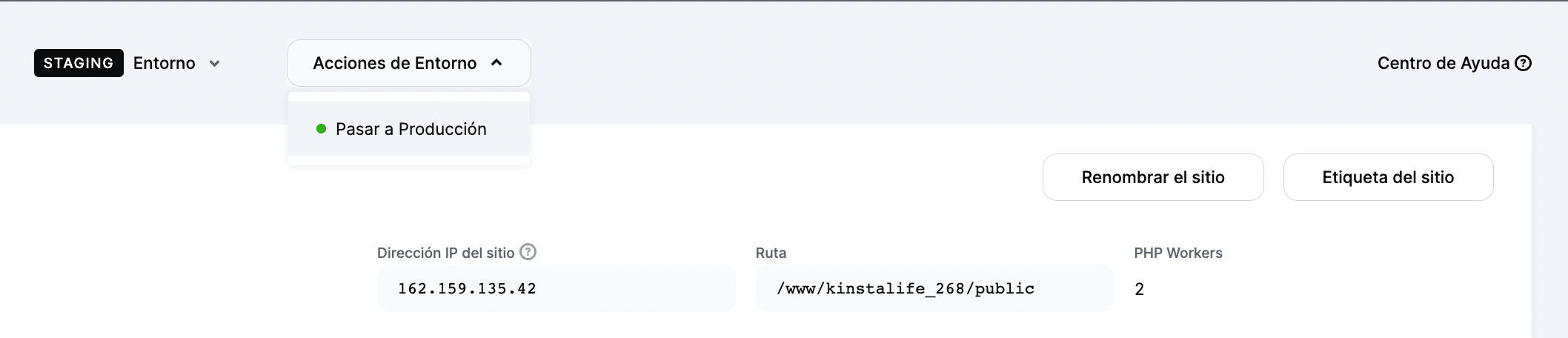Viewport: 1568px width, 338px height.
Task: Click the help icon beside Centro de Ayuda
Action: coord(1523,64)
